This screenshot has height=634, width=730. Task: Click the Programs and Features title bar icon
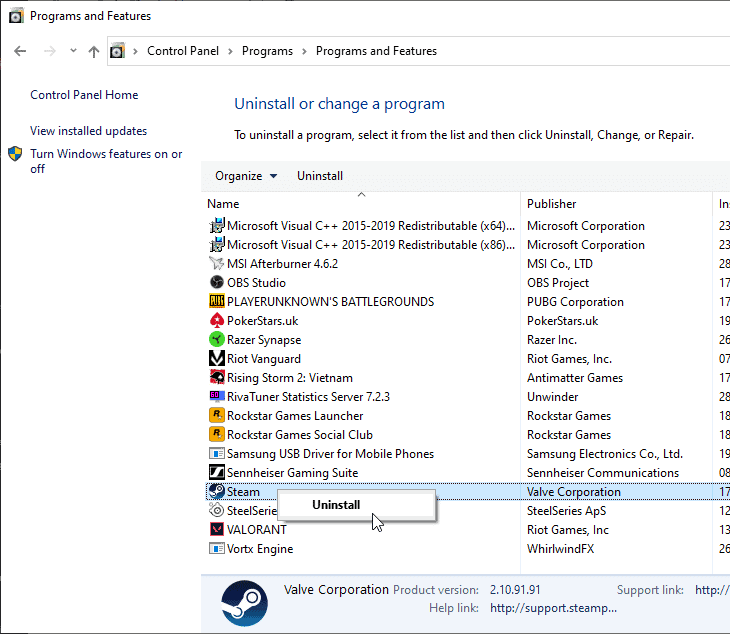pos(16,16)
